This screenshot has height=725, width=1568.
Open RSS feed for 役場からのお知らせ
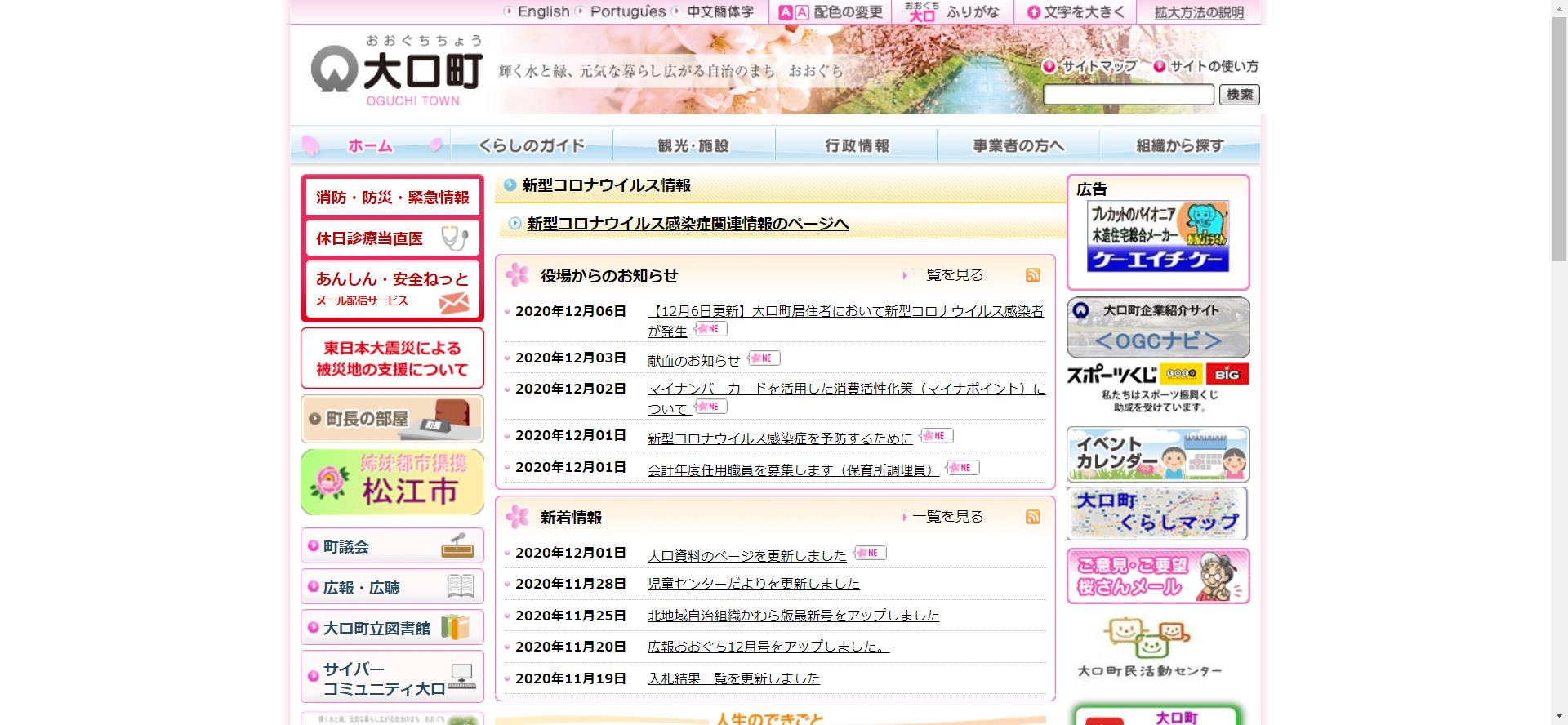[1033, 275]
